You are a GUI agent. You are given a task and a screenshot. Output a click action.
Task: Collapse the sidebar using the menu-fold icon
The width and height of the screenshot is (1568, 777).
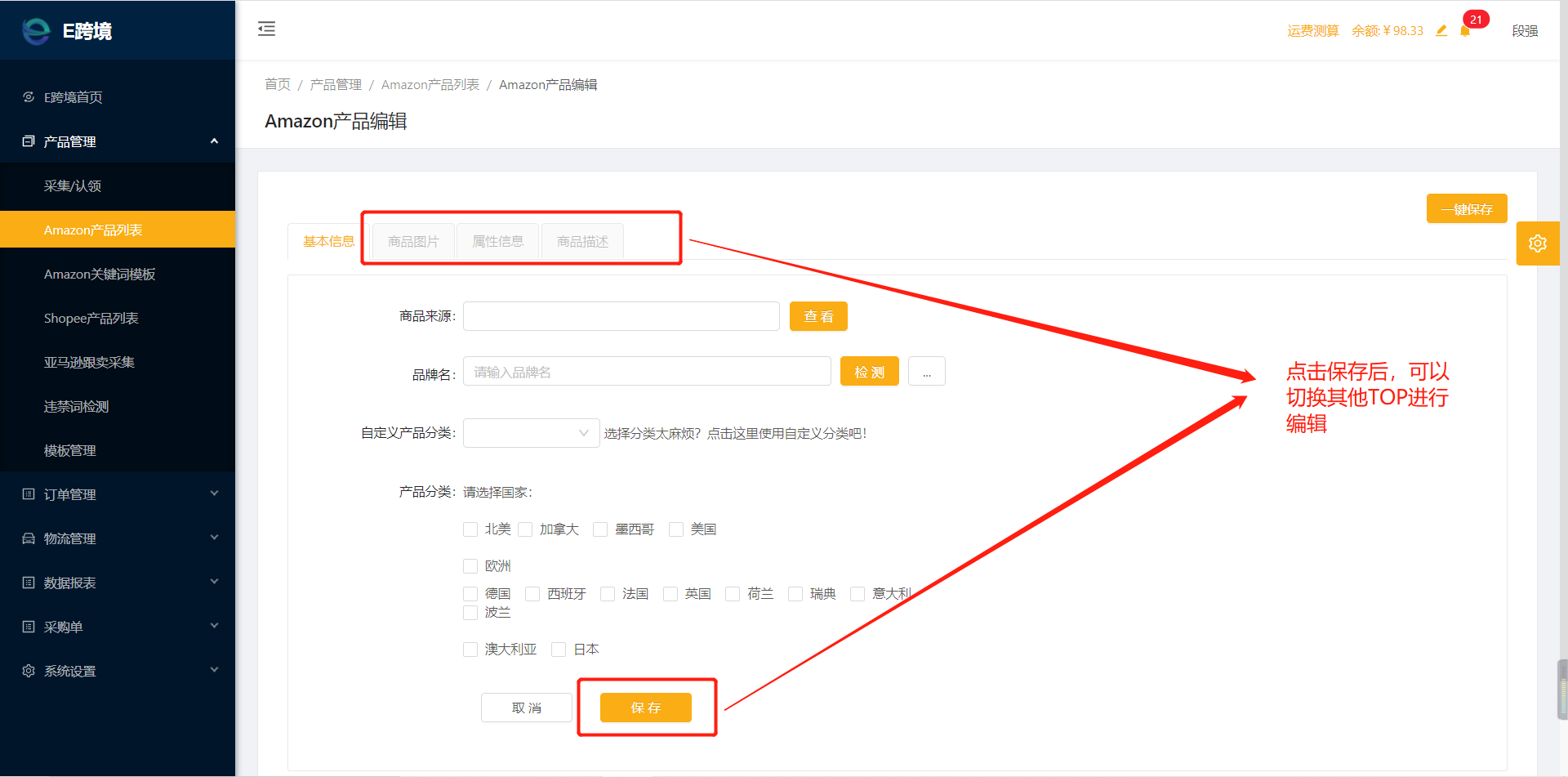pyautogui.click(x=266, y=29)
